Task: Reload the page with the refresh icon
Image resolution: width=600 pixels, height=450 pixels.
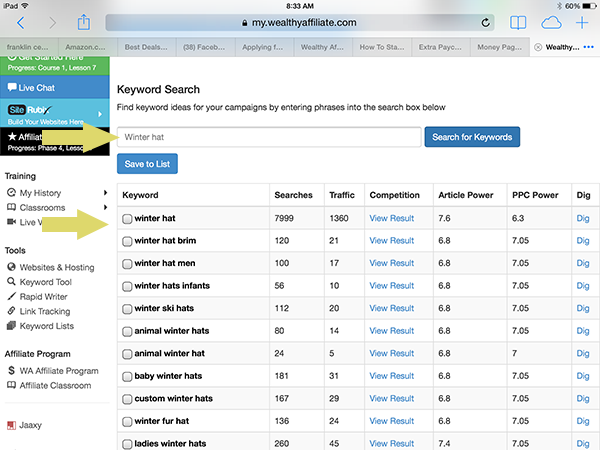Action: tap(485, 23)
